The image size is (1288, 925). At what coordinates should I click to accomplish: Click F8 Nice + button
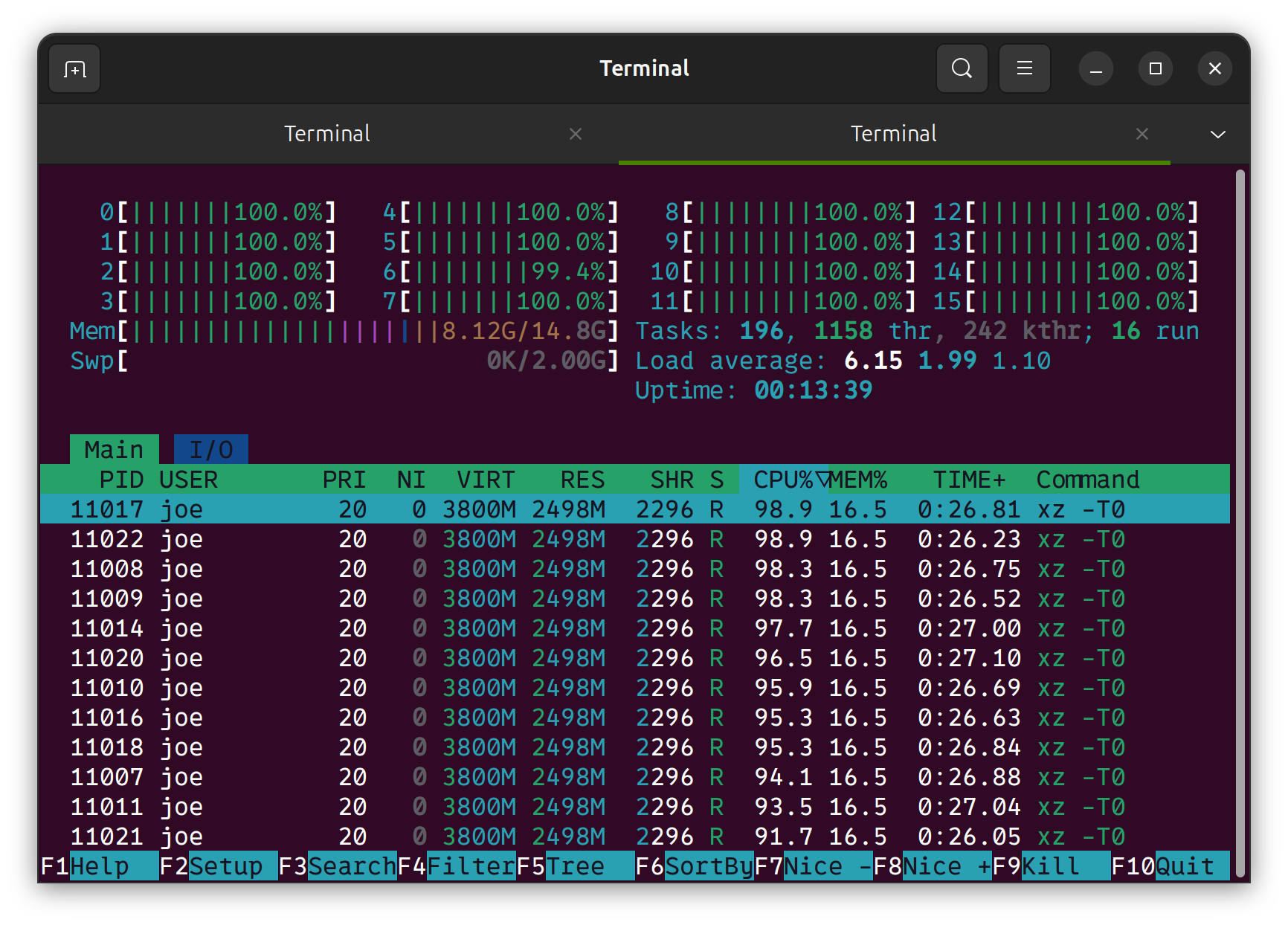(x=933, y=866)
